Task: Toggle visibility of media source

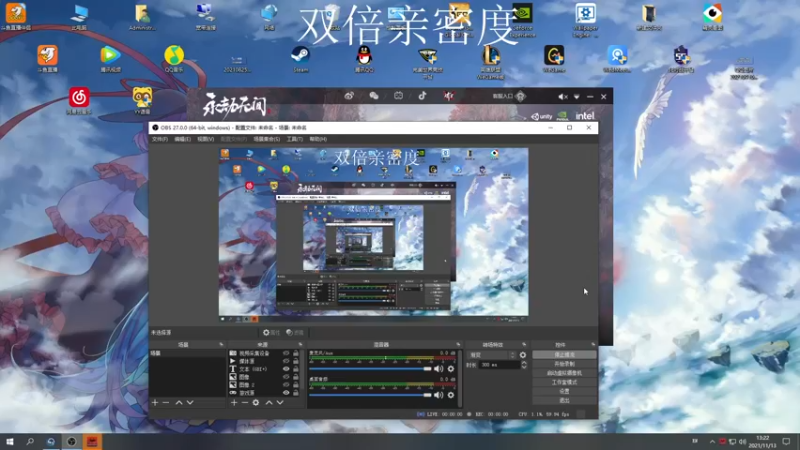Action: pyautogui.click(x=286, y=361)
